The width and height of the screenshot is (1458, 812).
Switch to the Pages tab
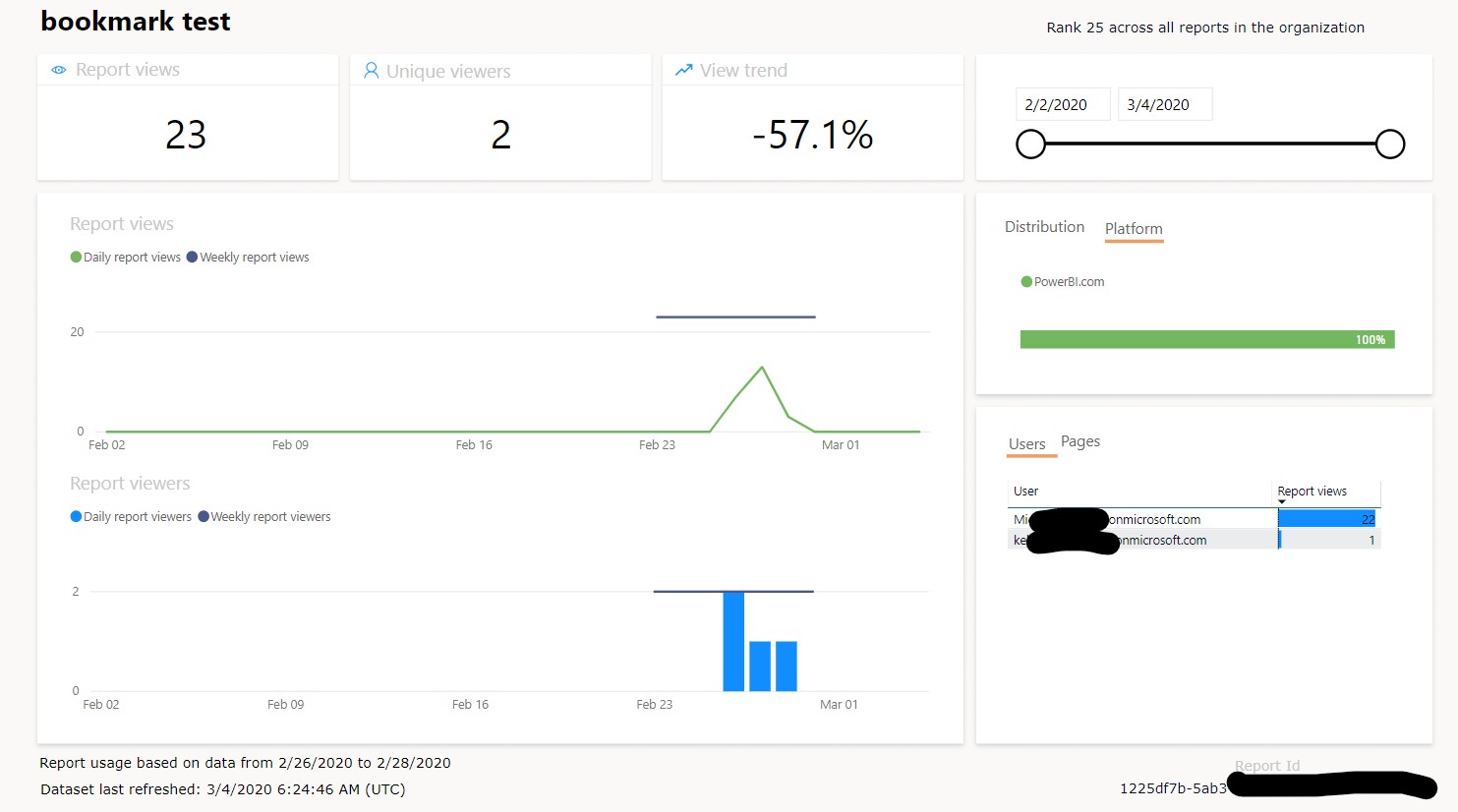[x=1080, y=442]
